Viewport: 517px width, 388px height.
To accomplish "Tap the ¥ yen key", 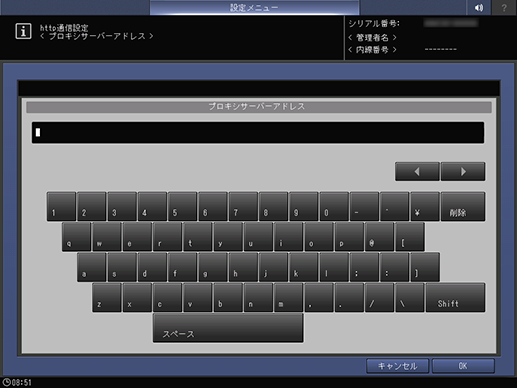I will [x=425, y=206].
